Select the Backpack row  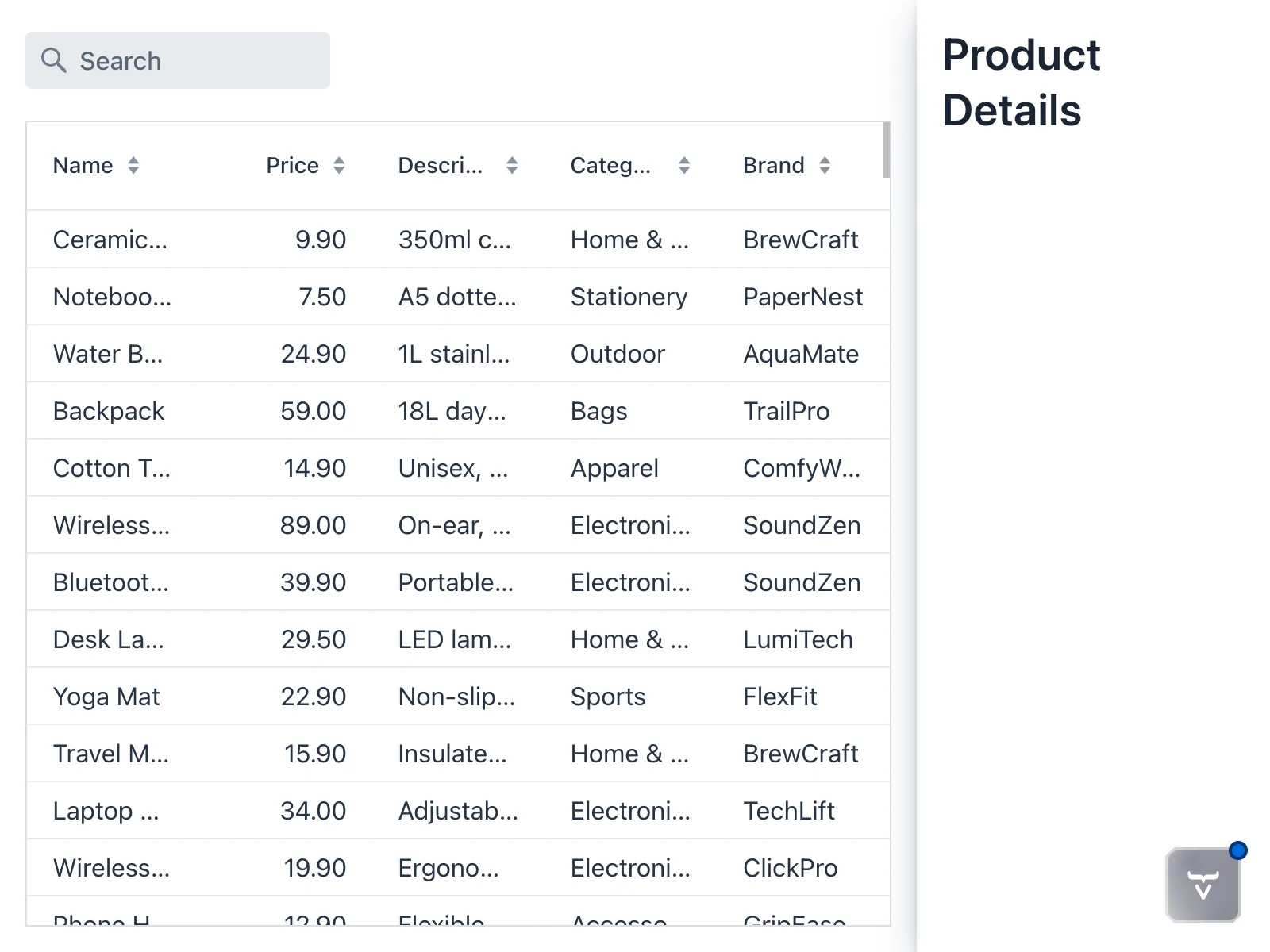coord(109,411)
